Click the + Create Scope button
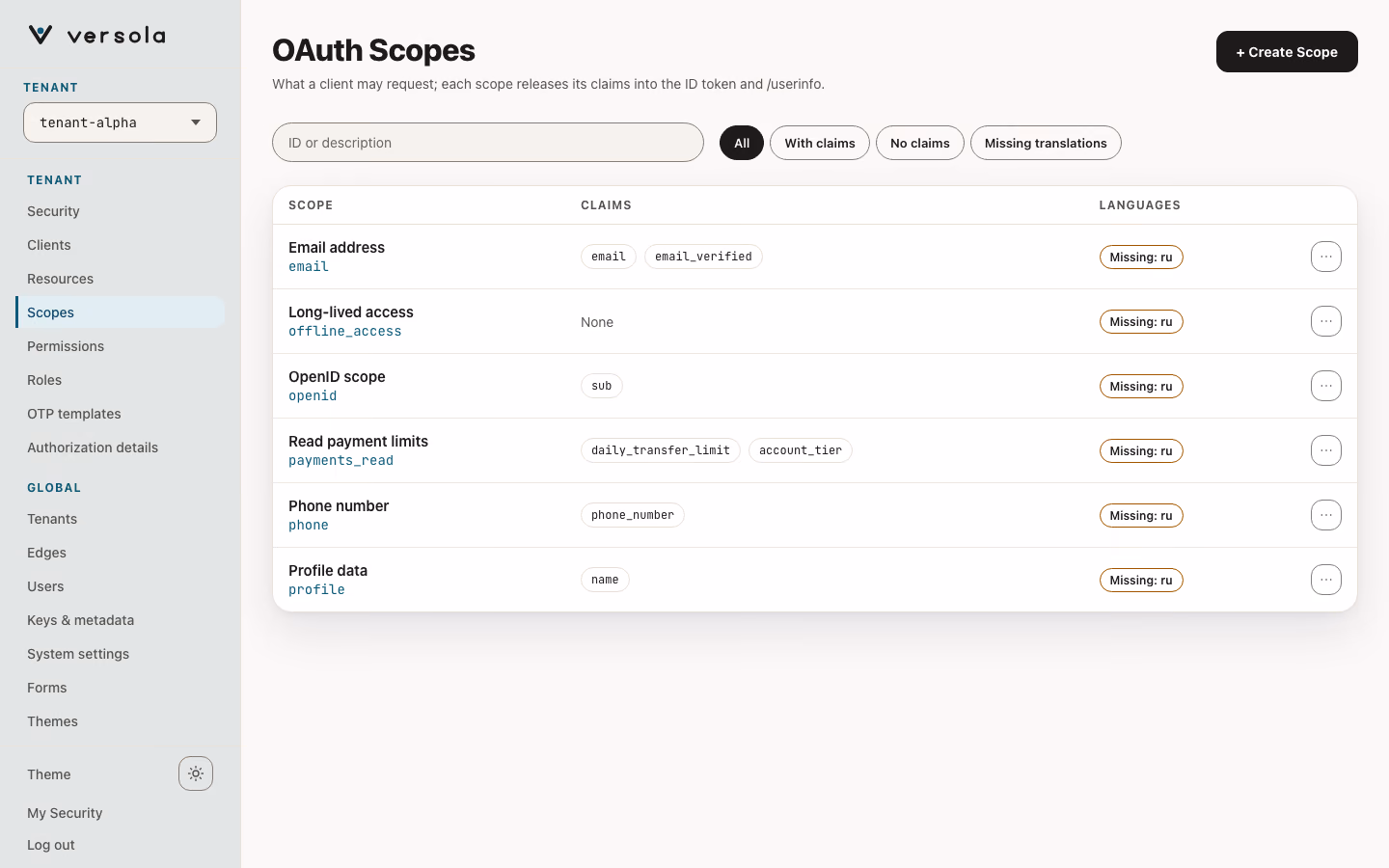The height and width of the screenshot is (868, 1389). tap(1287, 52)
